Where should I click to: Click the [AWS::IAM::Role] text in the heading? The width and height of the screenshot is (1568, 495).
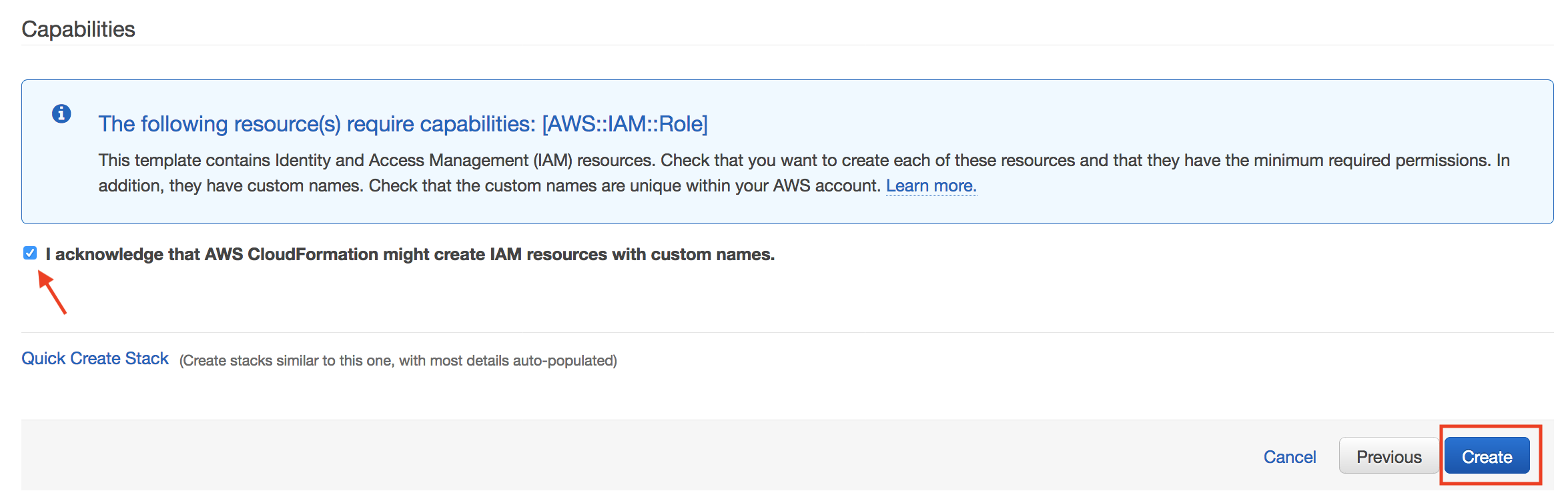click(x=625, y=124)
